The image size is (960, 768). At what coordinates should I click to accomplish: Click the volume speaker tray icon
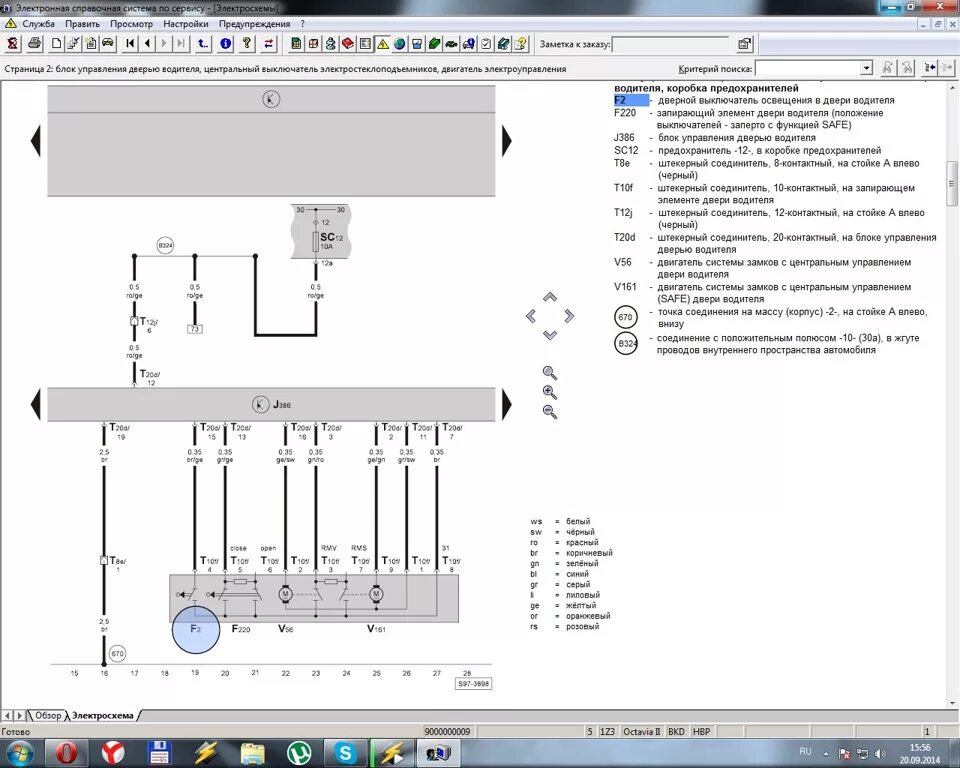coord(880,753)
